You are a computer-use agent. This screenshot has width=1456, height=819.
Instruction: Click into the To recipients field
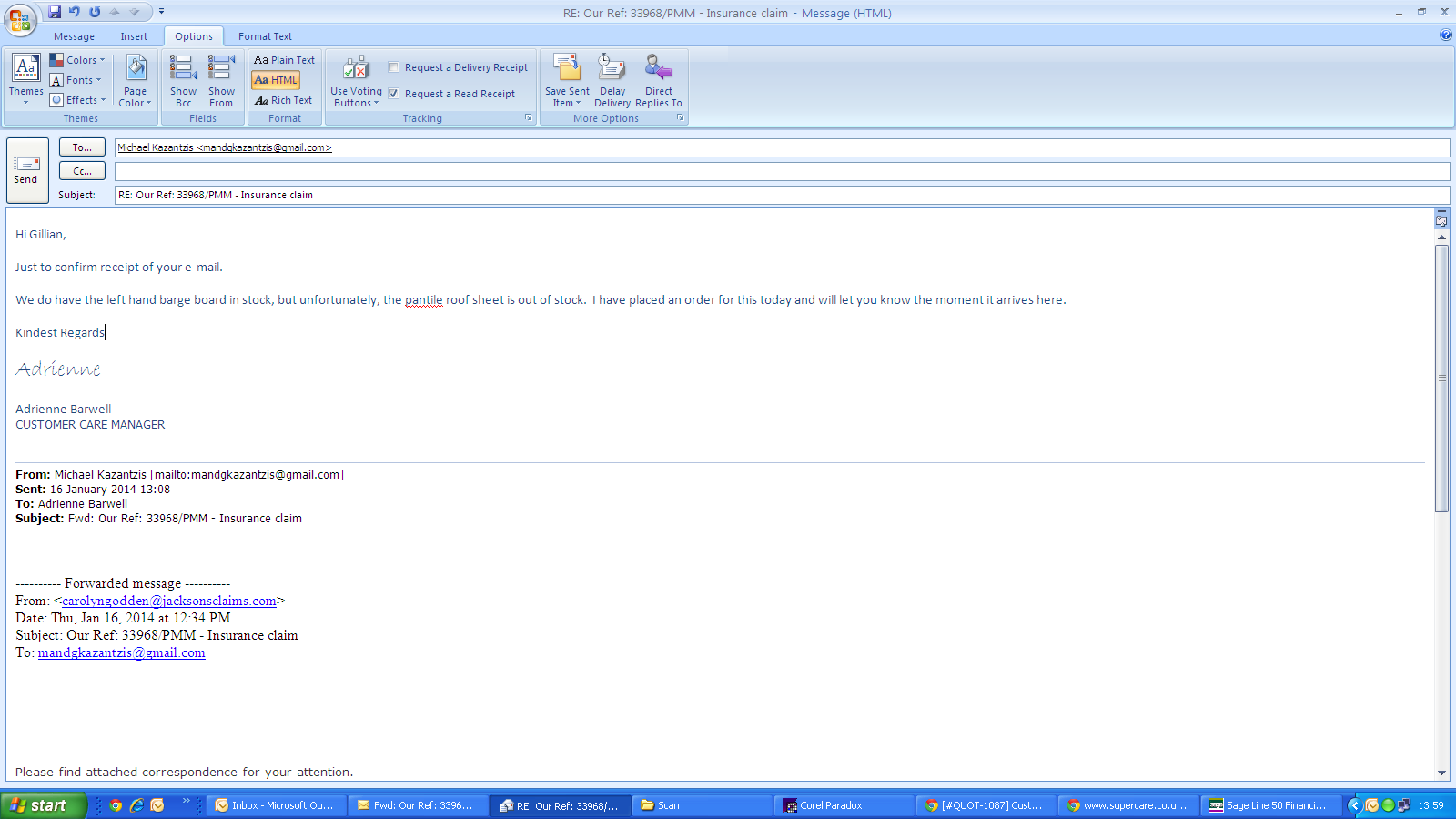[x=782, y=147]
